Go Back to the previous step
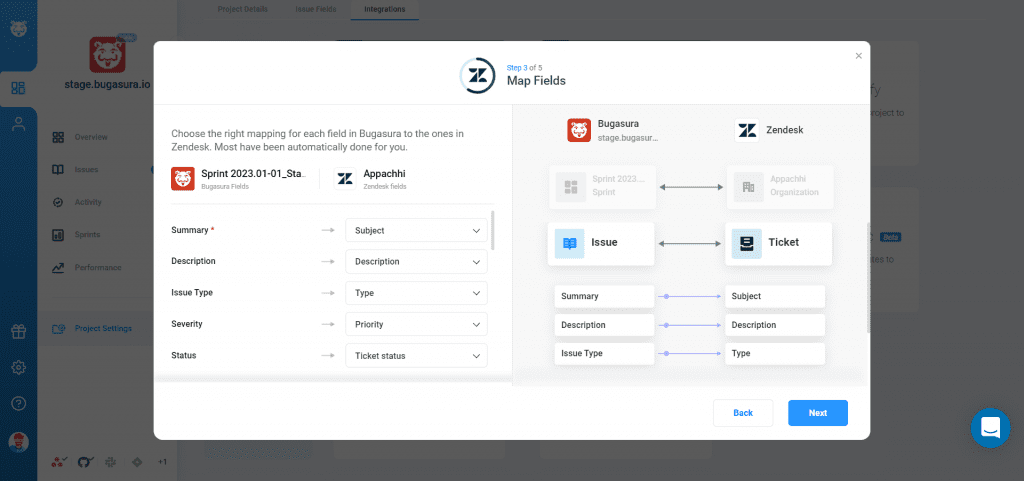The width and height of the screenshot is (1024, 481). coord(743,413)
